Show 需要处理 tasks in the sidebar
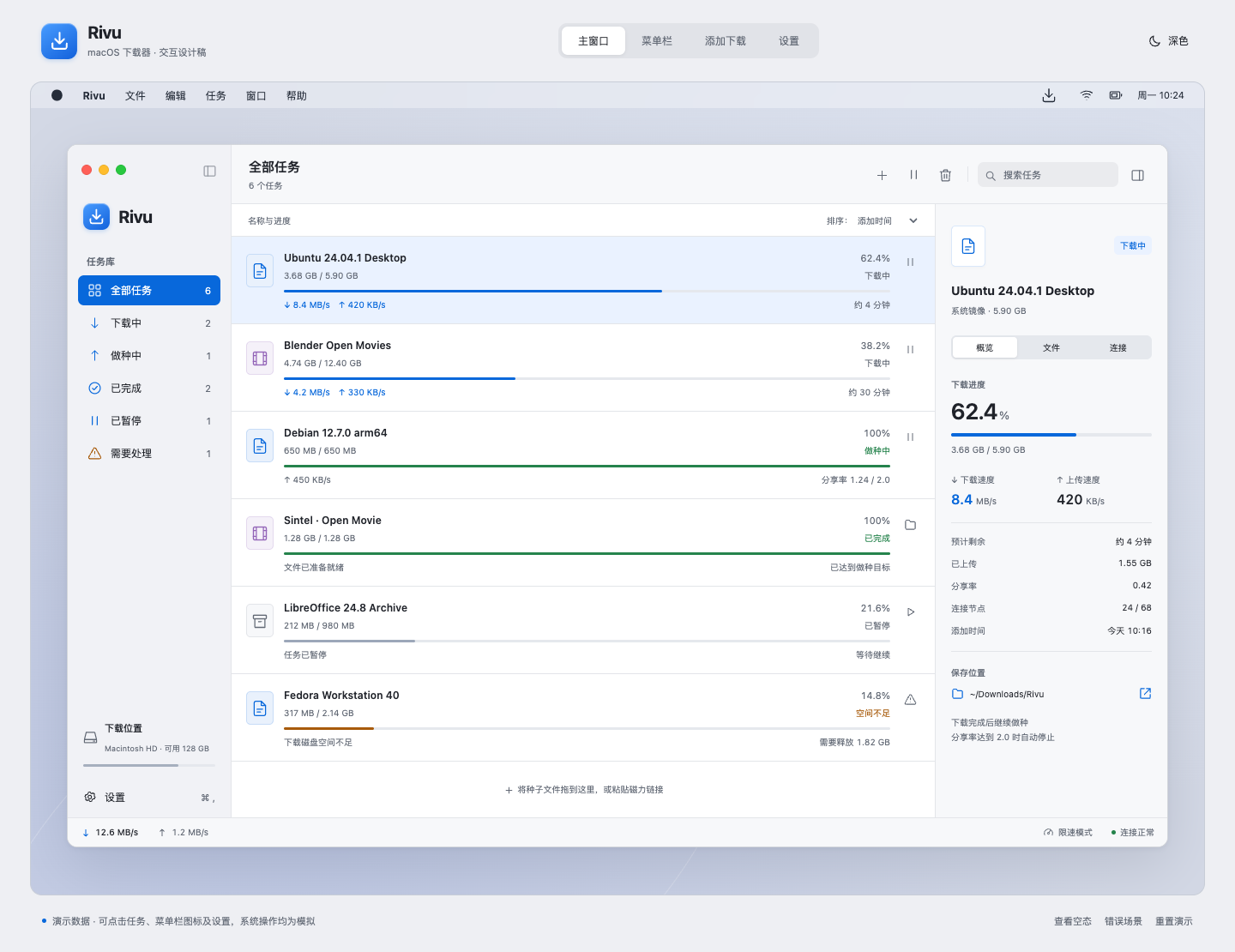 pyautogui.click(x=149, y=454)
